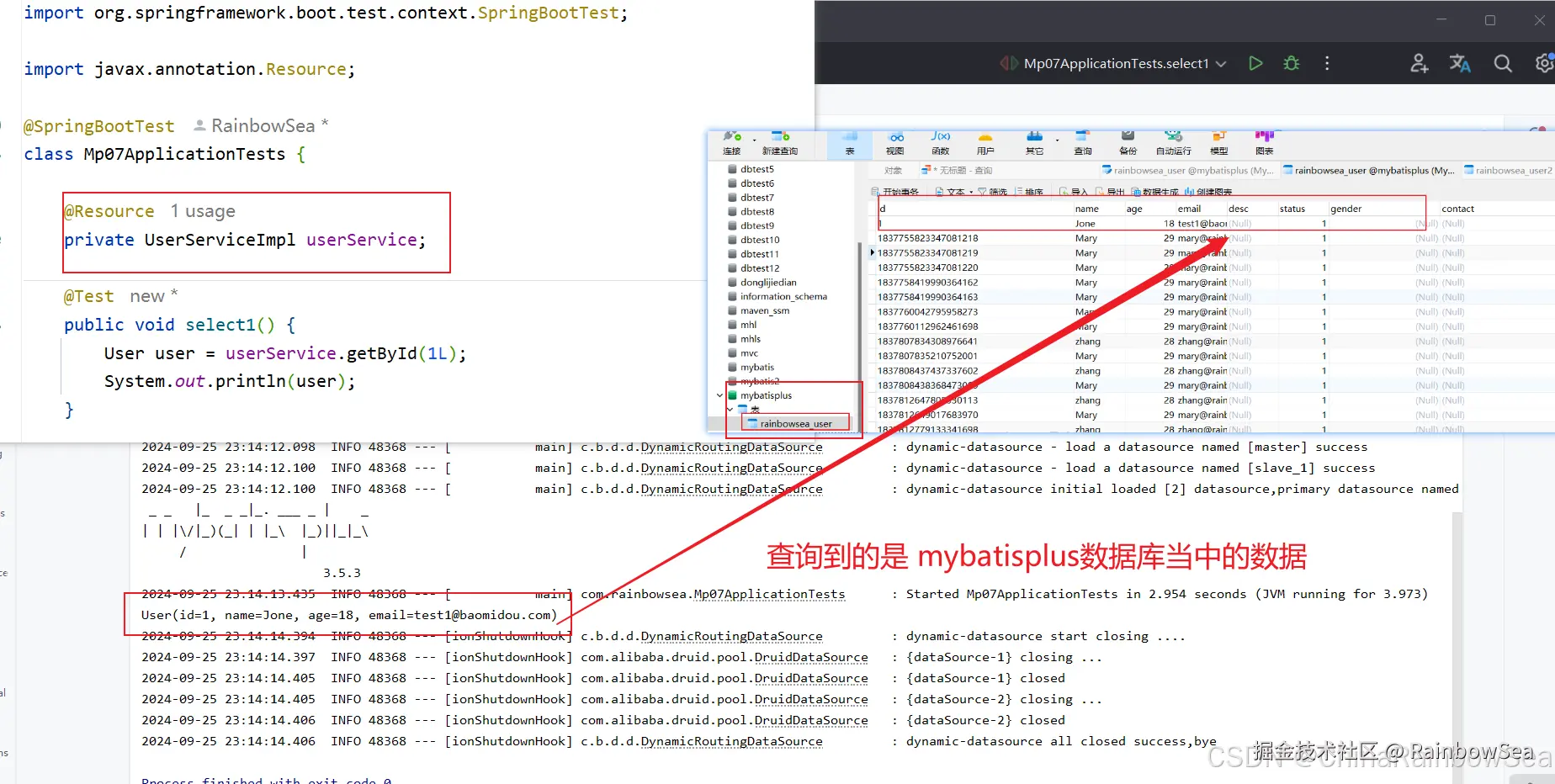The width and height of the screenshot is (1555, 784).
Task: Click the 模型 (Model) toolbar icon
Action: coord(1218,143)
